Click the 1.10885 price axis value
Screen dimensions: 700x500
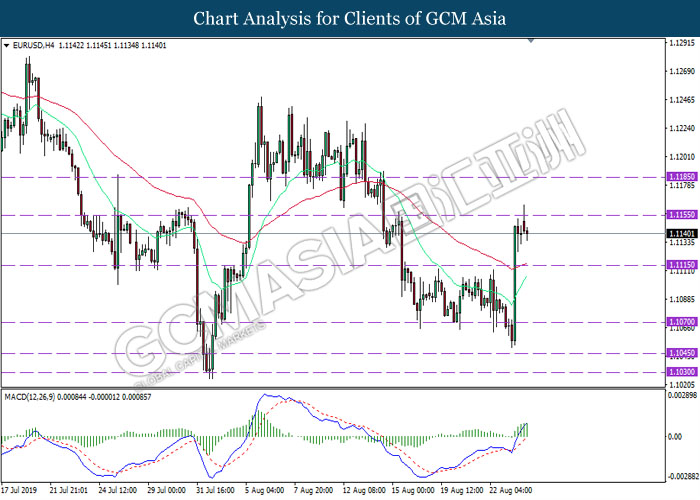(x=682, y=300)
